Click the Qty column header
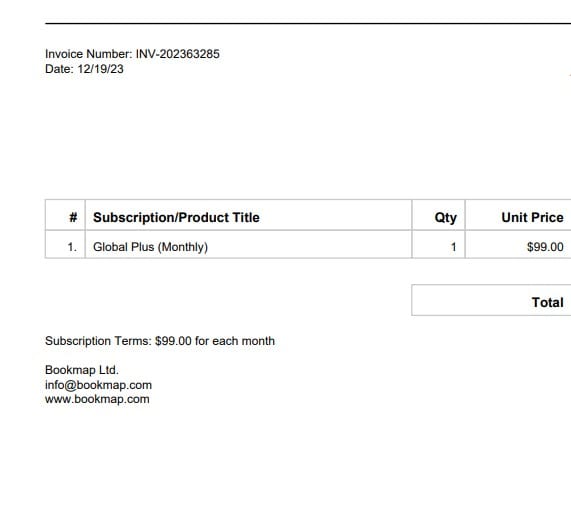The image size is (571, 519). (438, 215)
